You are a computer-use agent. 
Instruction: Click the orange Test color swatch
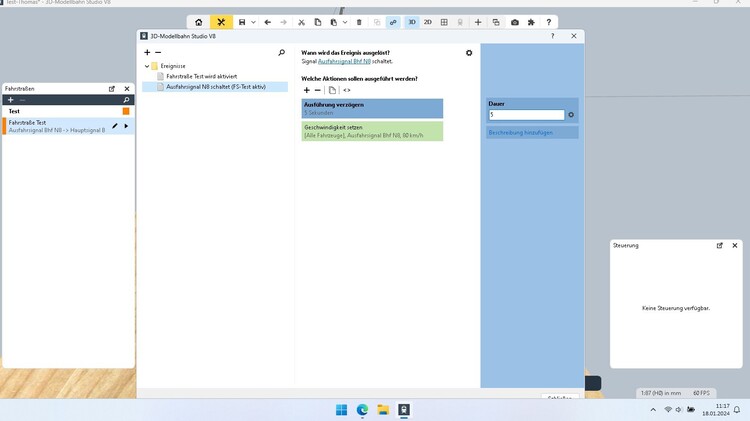coord(126,111)
